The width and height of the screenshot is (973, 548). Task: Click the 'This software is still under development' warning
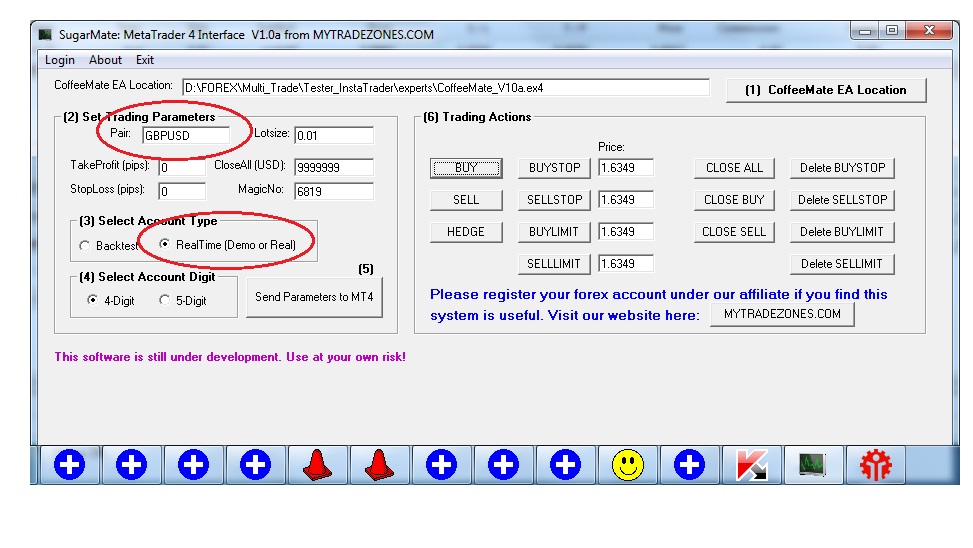coord(230,357)
